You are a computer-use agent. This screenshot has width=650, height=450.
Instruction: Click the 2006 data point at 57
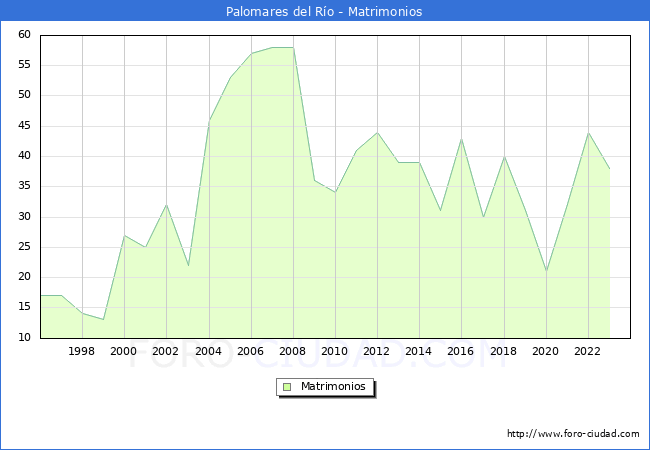(252, 54)
